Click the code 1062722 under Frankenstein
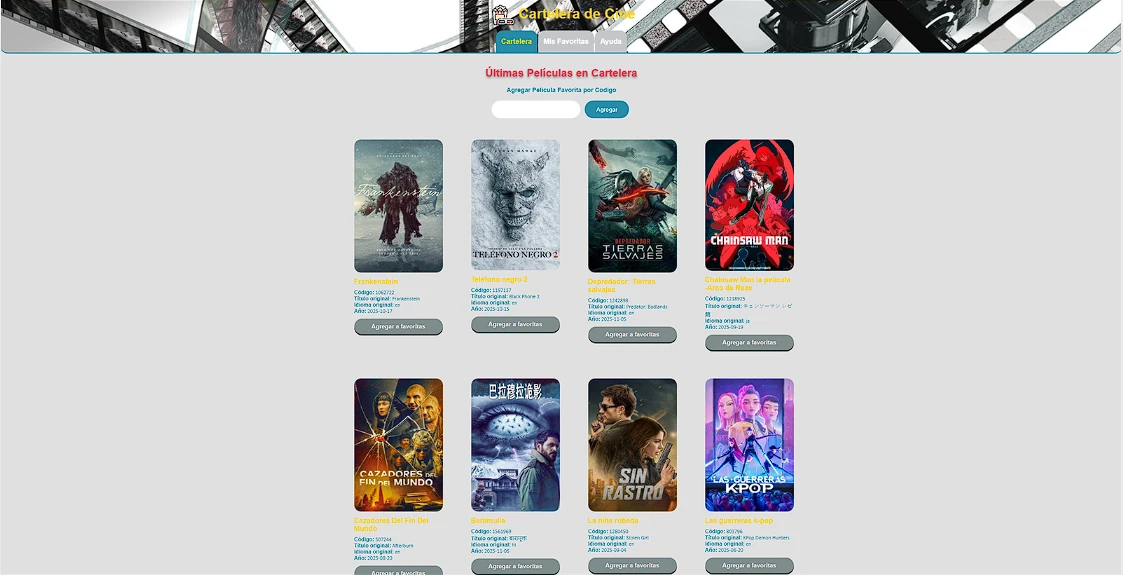The image size is (1123, 575). 385,293
